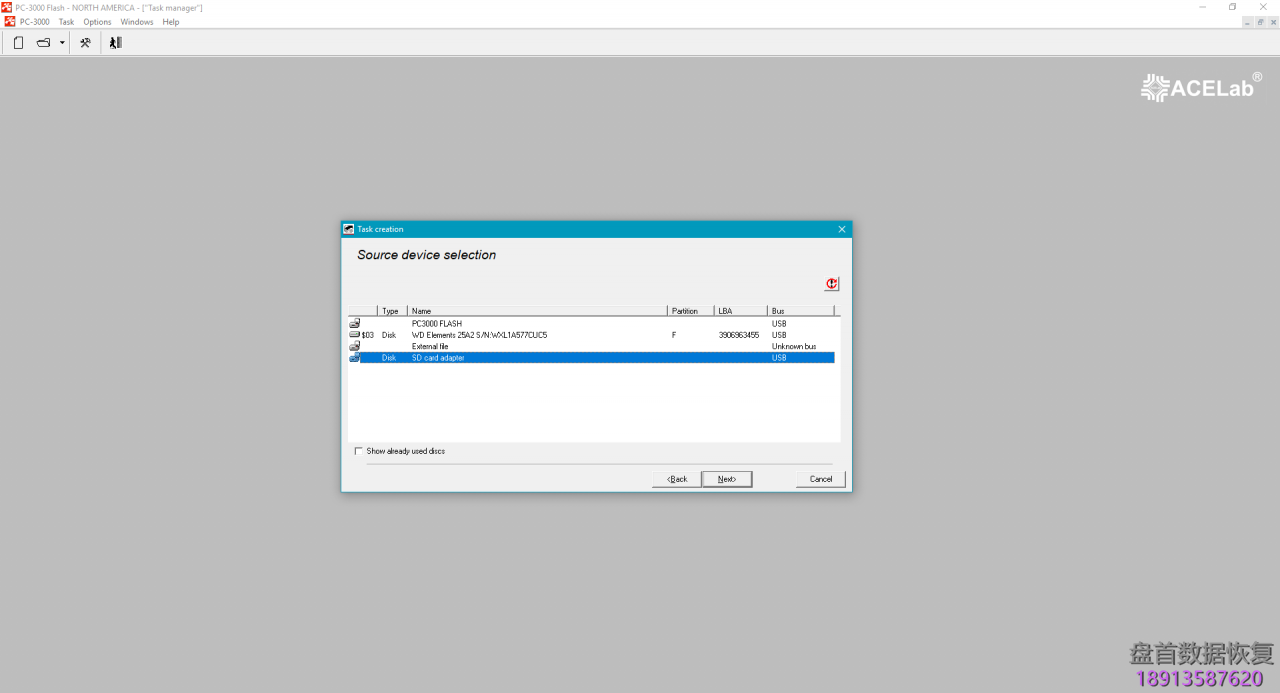1280x693 pixels.
Task: Click the LBA column header
Action: point(740,311)
